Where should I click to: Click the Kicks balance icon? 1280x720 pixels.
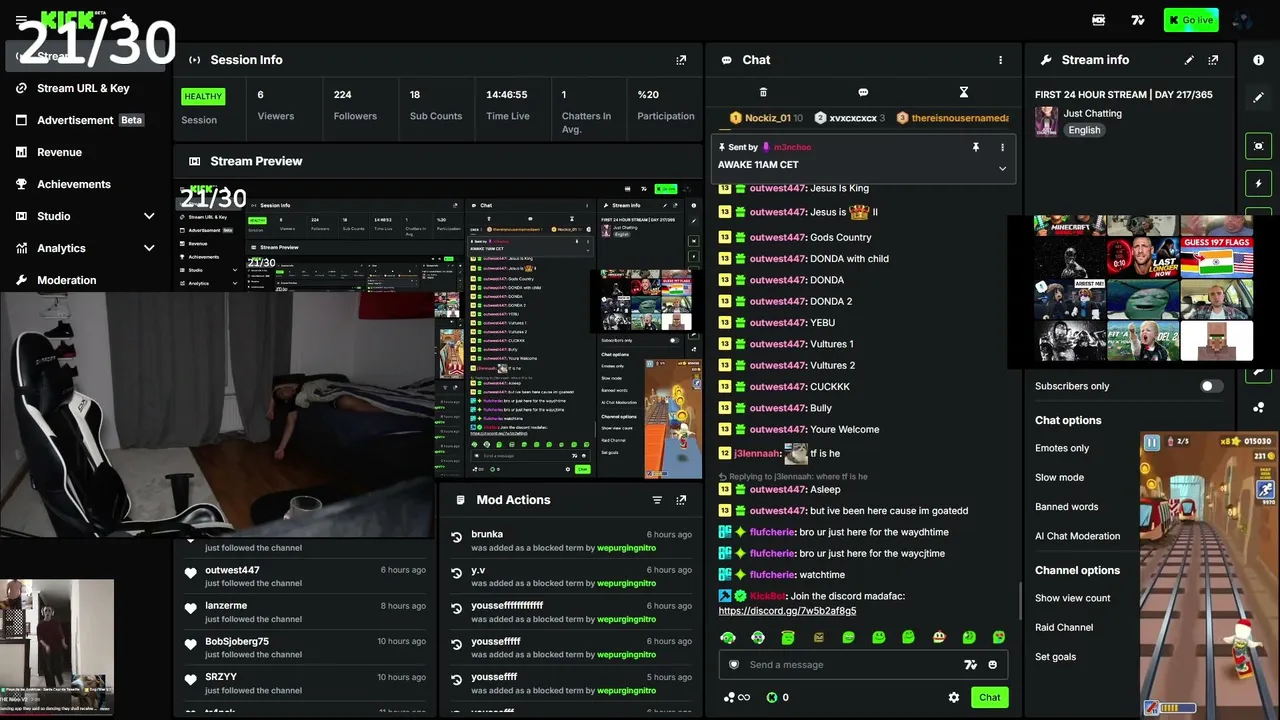point(772,697)
